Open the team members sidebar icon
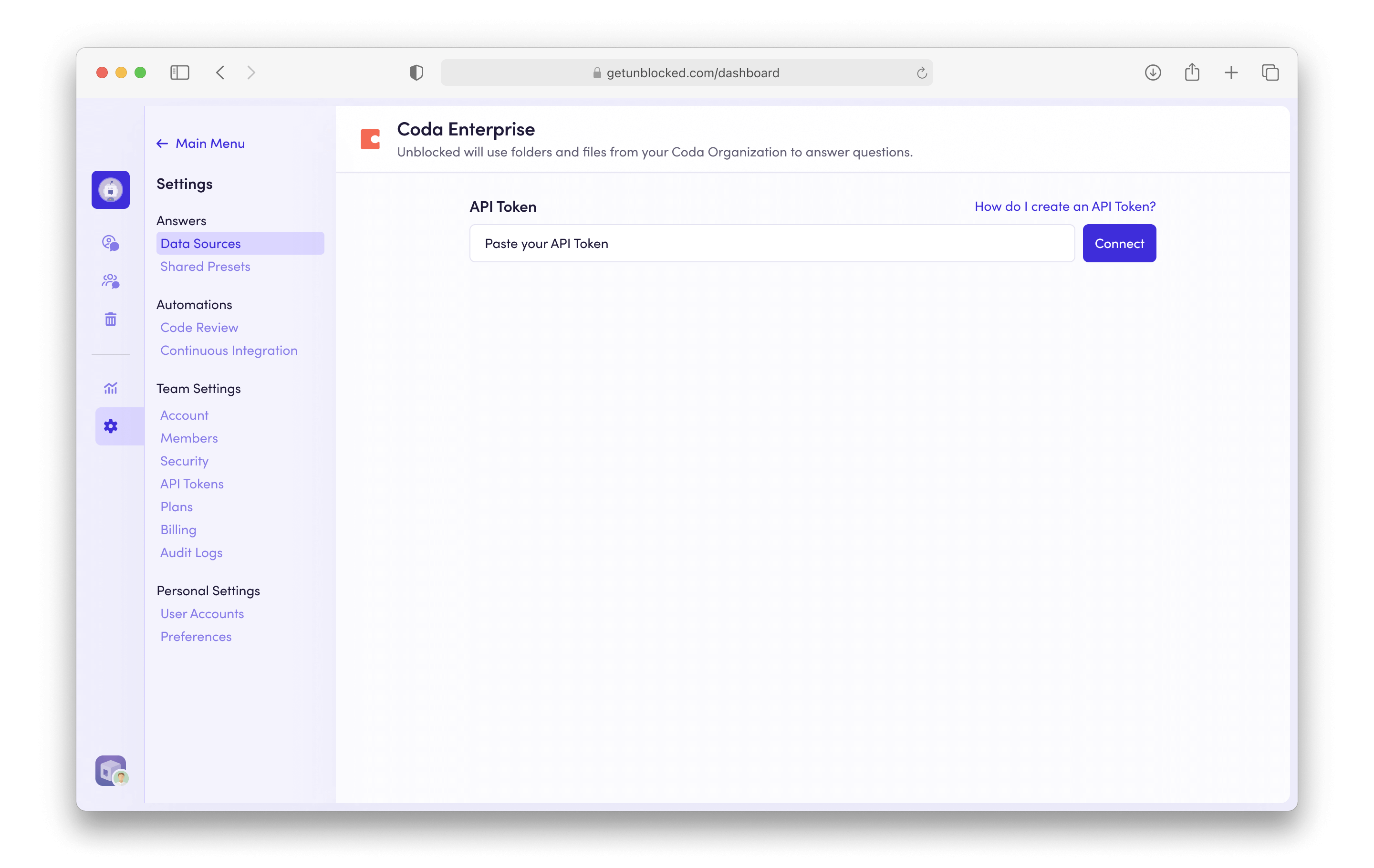Viewport: 1374px width, 868px height. pyautogui.click(x=110, y=281)
